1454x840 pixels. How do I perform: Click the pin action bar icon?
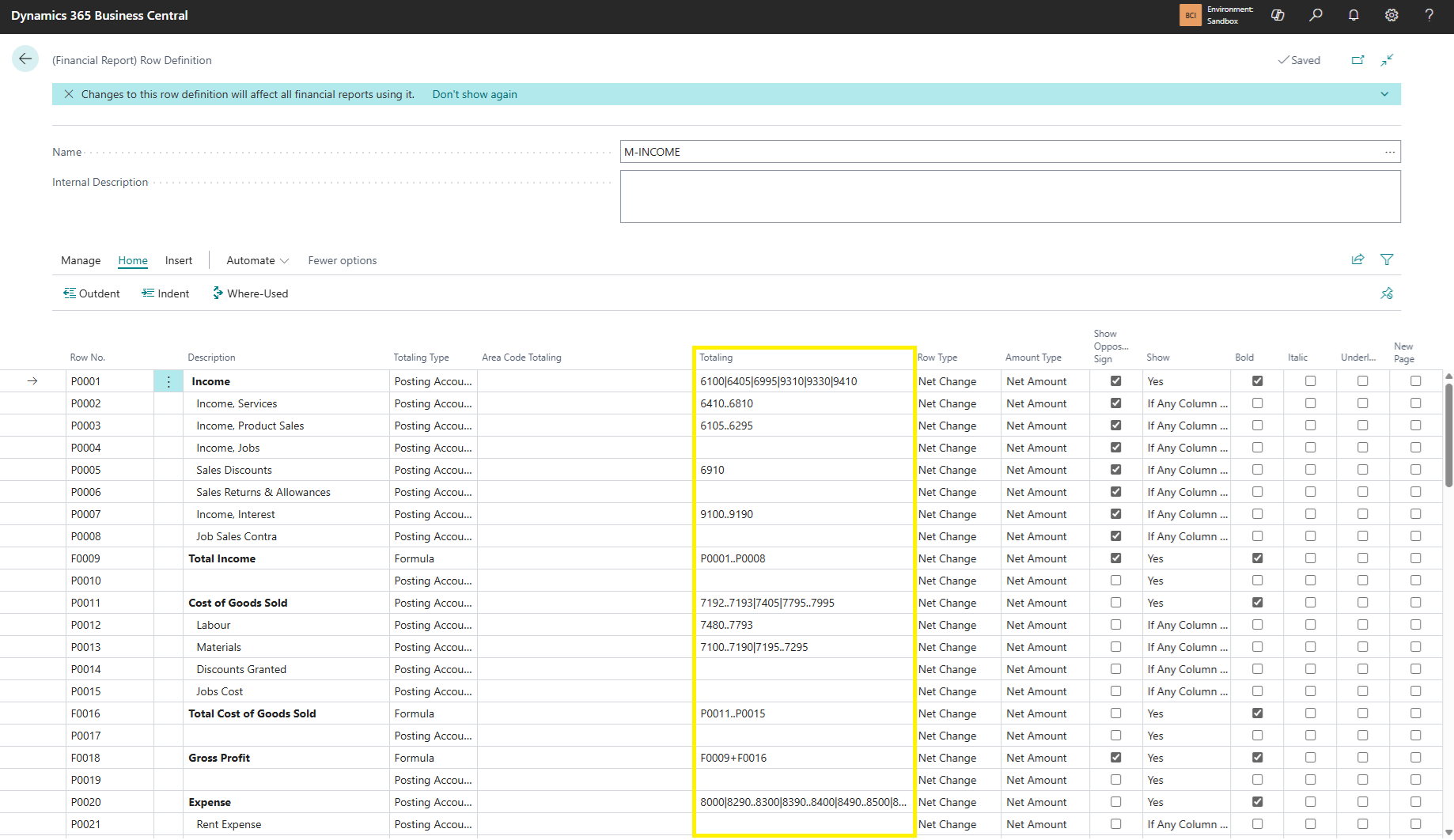pyautogui.click(x=1387, y=293)
